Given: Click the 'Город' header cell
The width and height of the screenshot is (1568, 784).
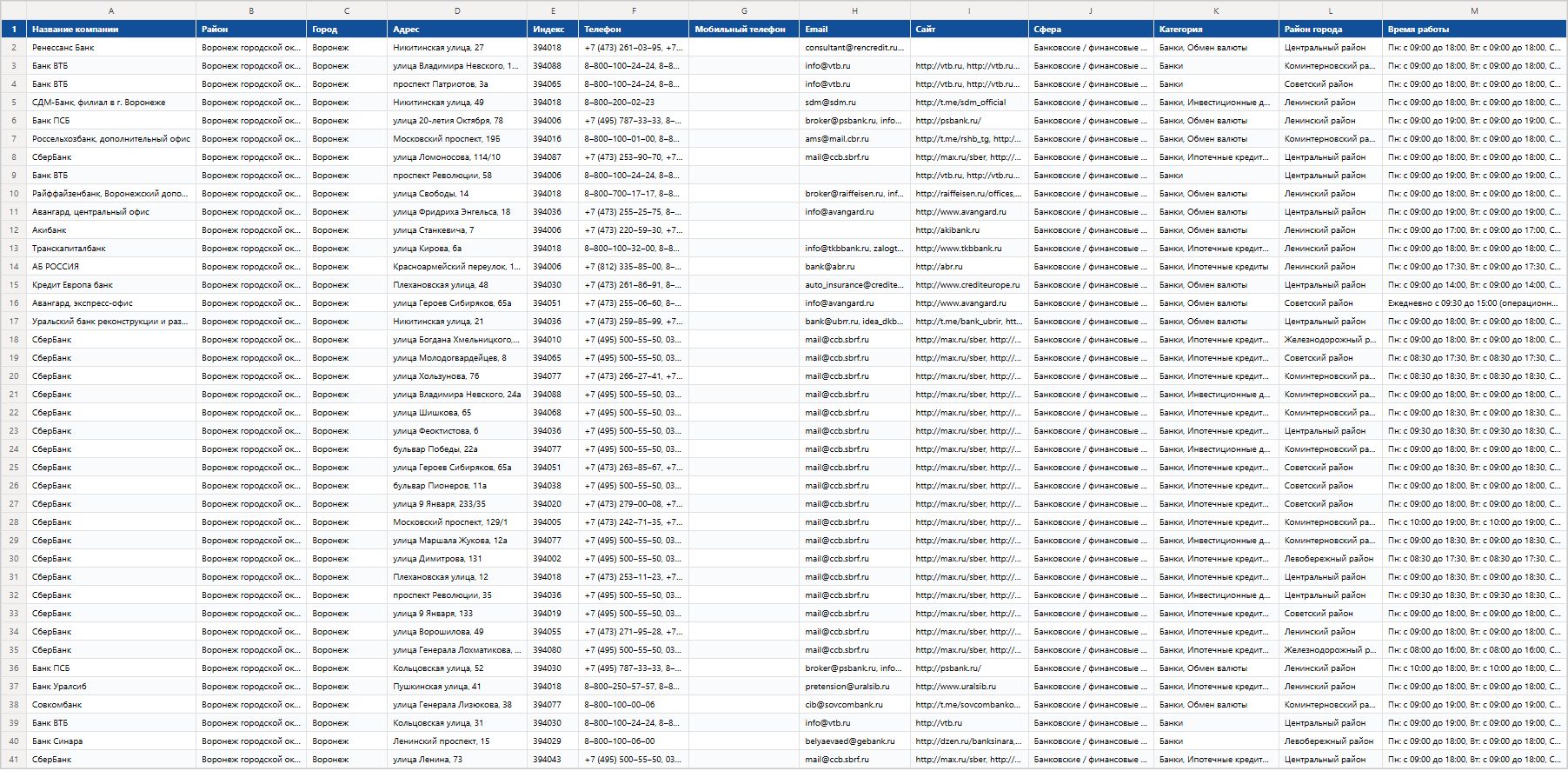Looking at the screenshot, I should click(347, 29).
